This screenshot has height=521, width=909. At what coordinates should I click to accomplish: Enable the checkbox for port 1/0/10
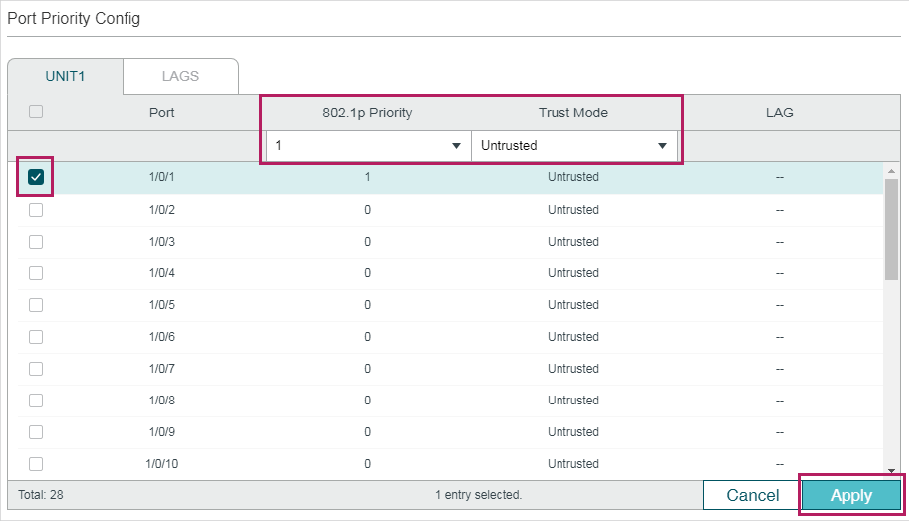coord(36,464)
